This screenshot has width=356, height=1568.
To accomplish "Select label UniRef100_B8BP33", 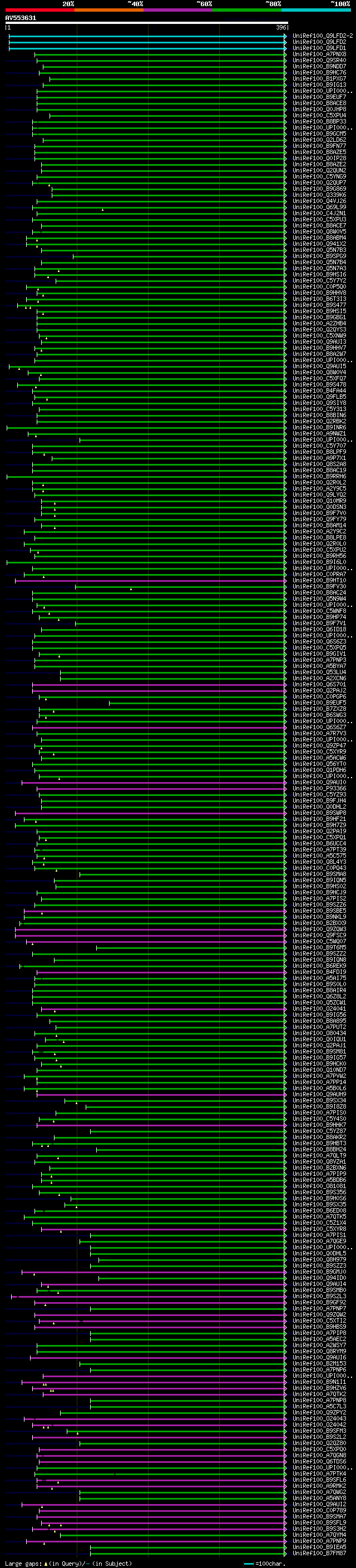I will click(319, 122).
